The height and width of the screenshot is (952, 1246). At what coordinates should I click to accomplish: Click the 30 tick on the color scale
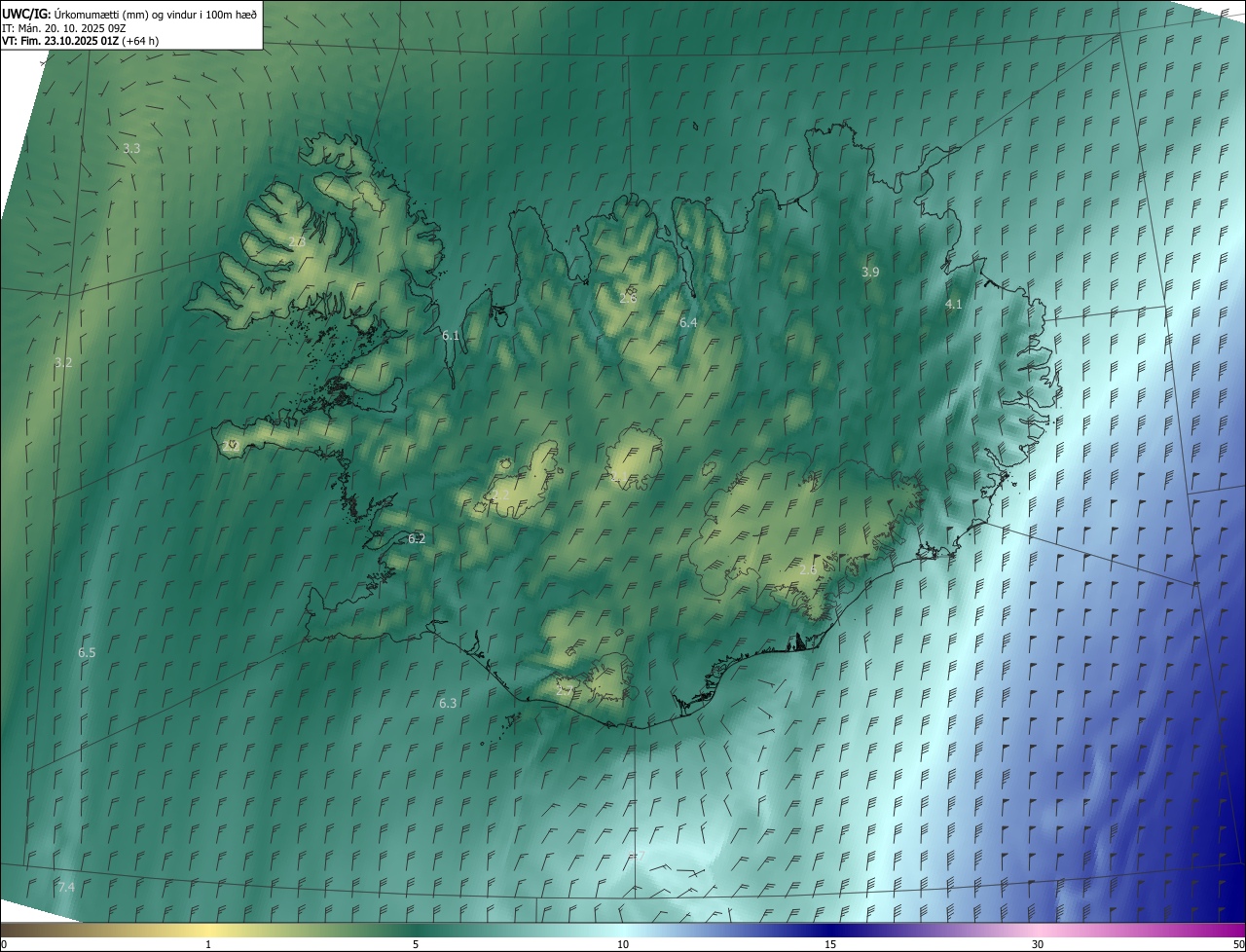pos(1038,944)
